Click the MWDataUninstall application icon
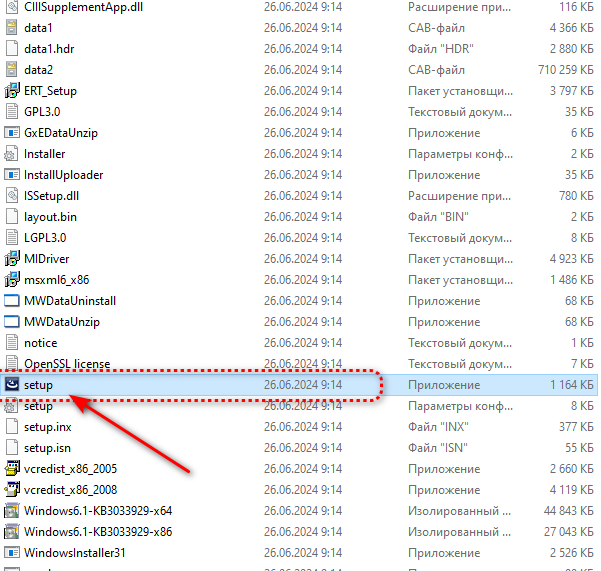This screenshot has width=601, height=571. coord(12,301)
